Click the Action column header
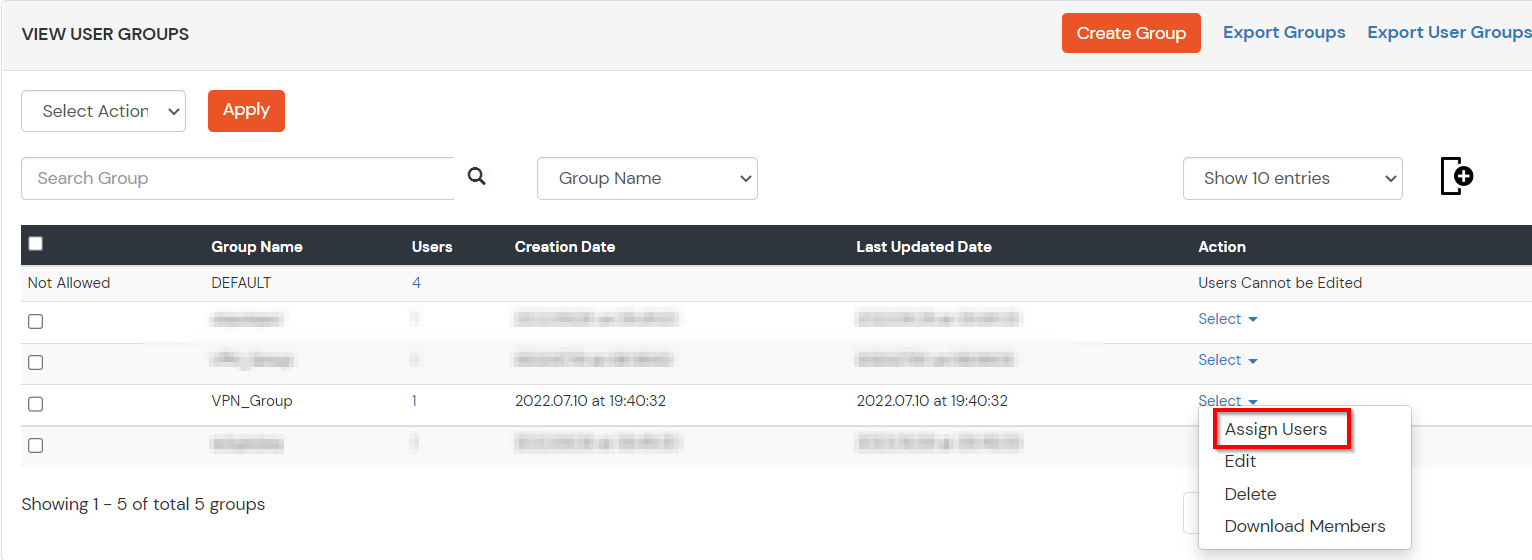1532x560 pixels. click(1222, 246)
